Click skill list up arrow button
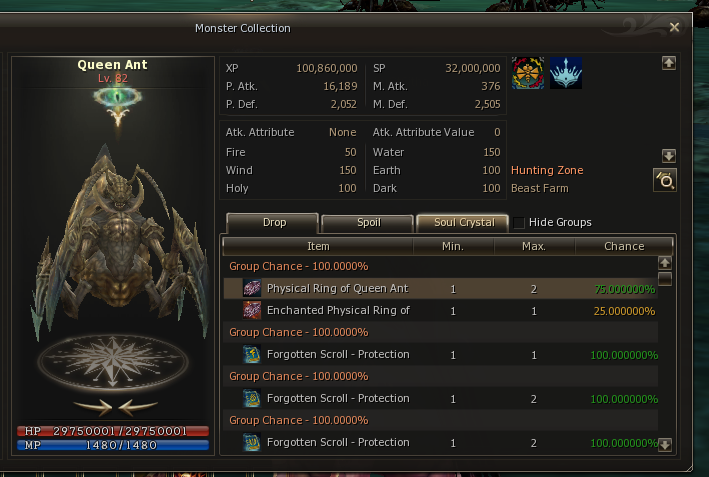This screenshot has width=709, height=477. [x=669, y=63]
